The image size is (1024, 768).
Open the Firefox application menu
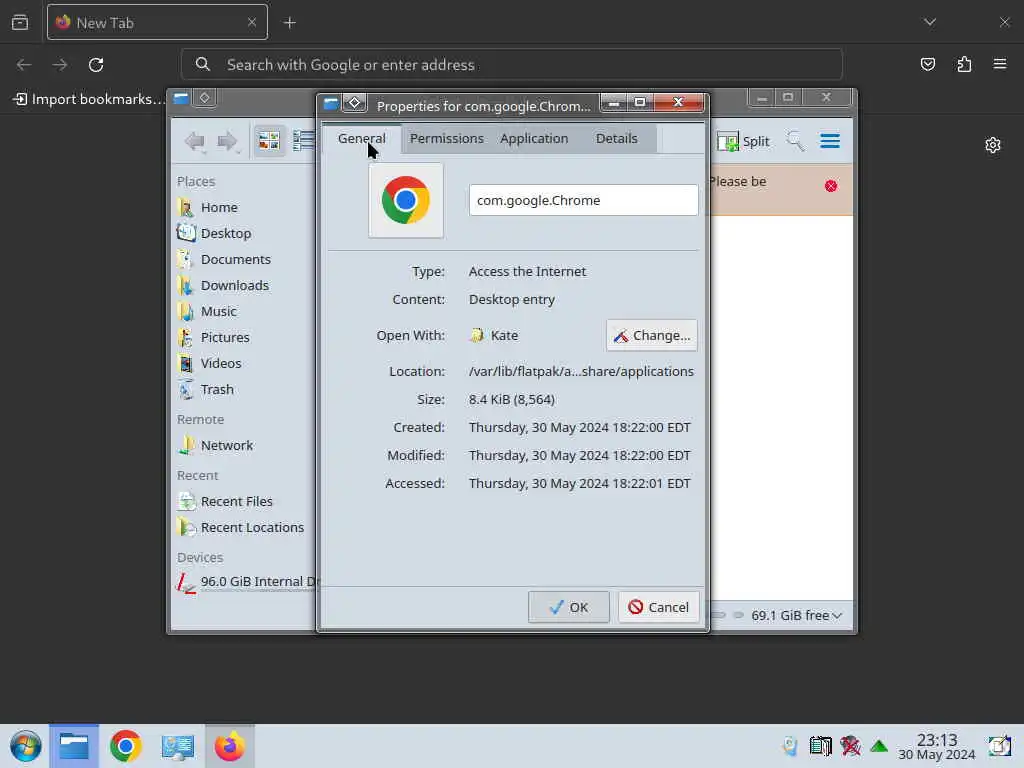[1000, 64]
